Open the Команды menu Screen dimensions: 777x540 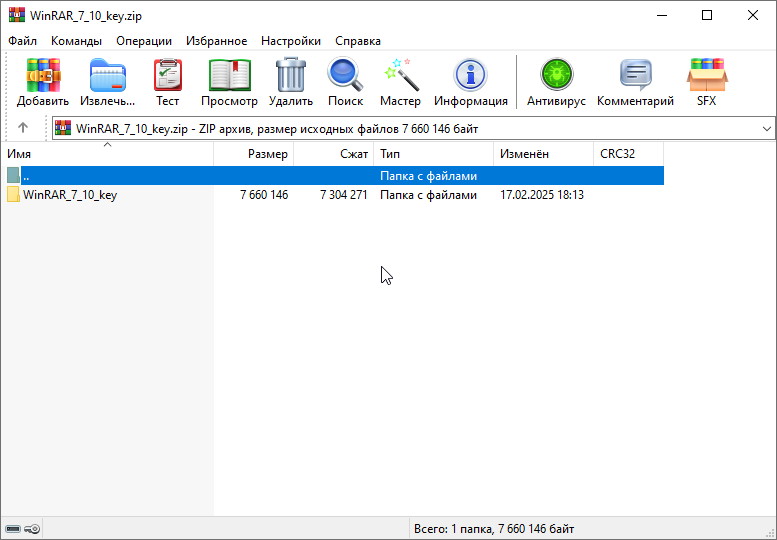pos(76,41)
